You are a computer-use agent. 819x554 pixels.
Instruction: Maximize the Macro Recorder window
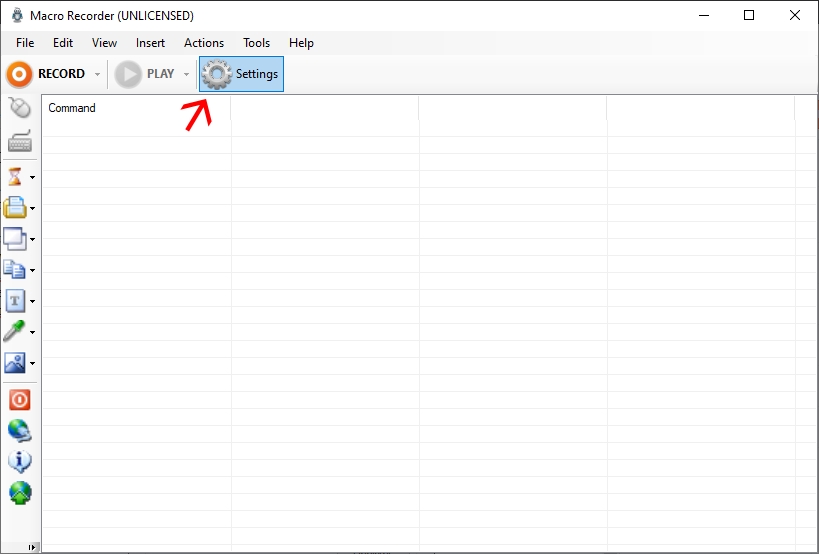pyautogui.click(x=749, y=15)
